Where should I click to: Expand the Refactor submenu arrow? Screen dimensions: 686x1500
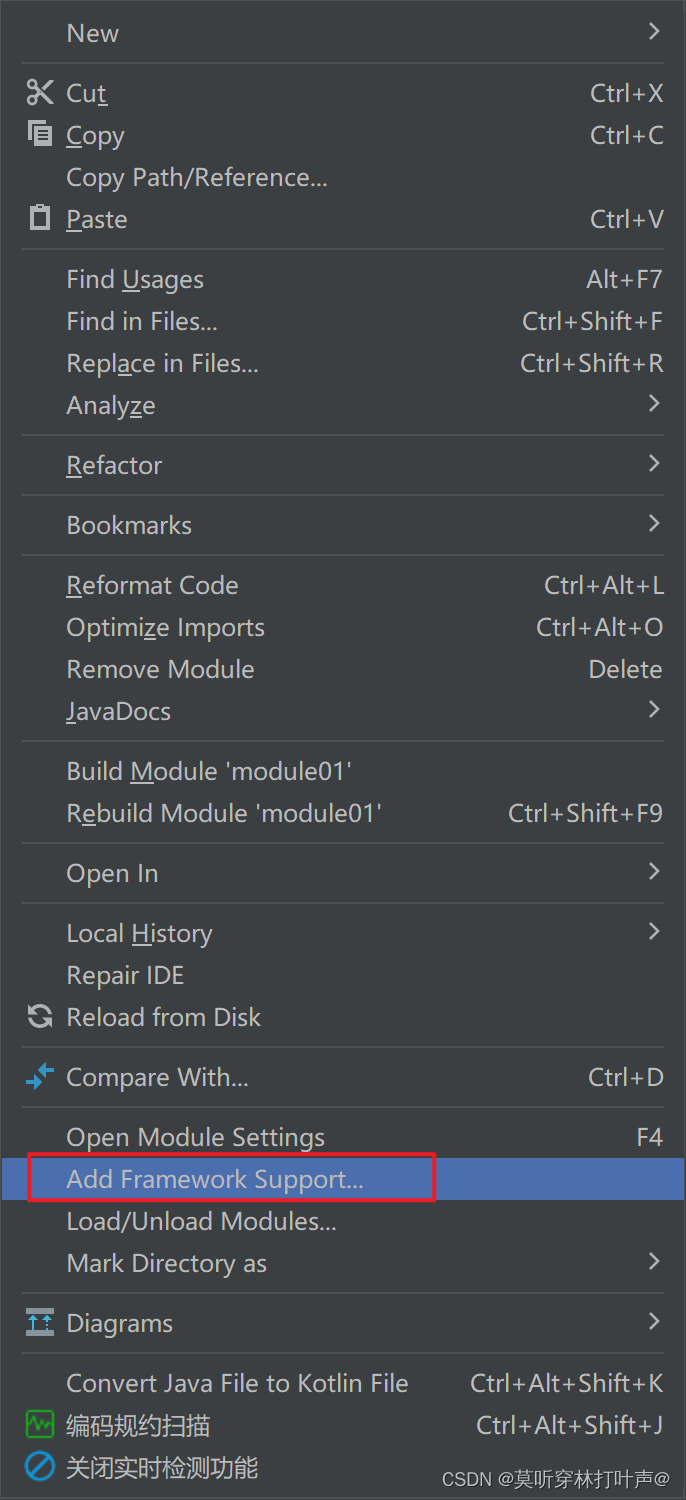point(654,464)
